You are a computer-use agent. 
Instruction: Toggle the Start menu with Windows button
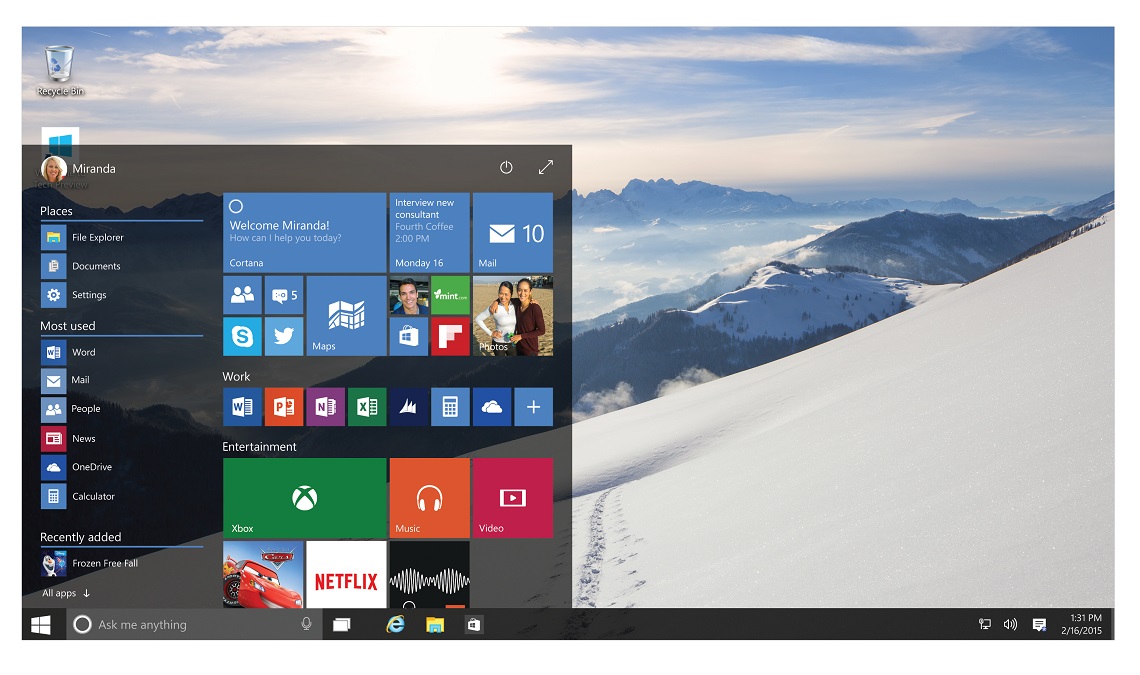point(41,624)
